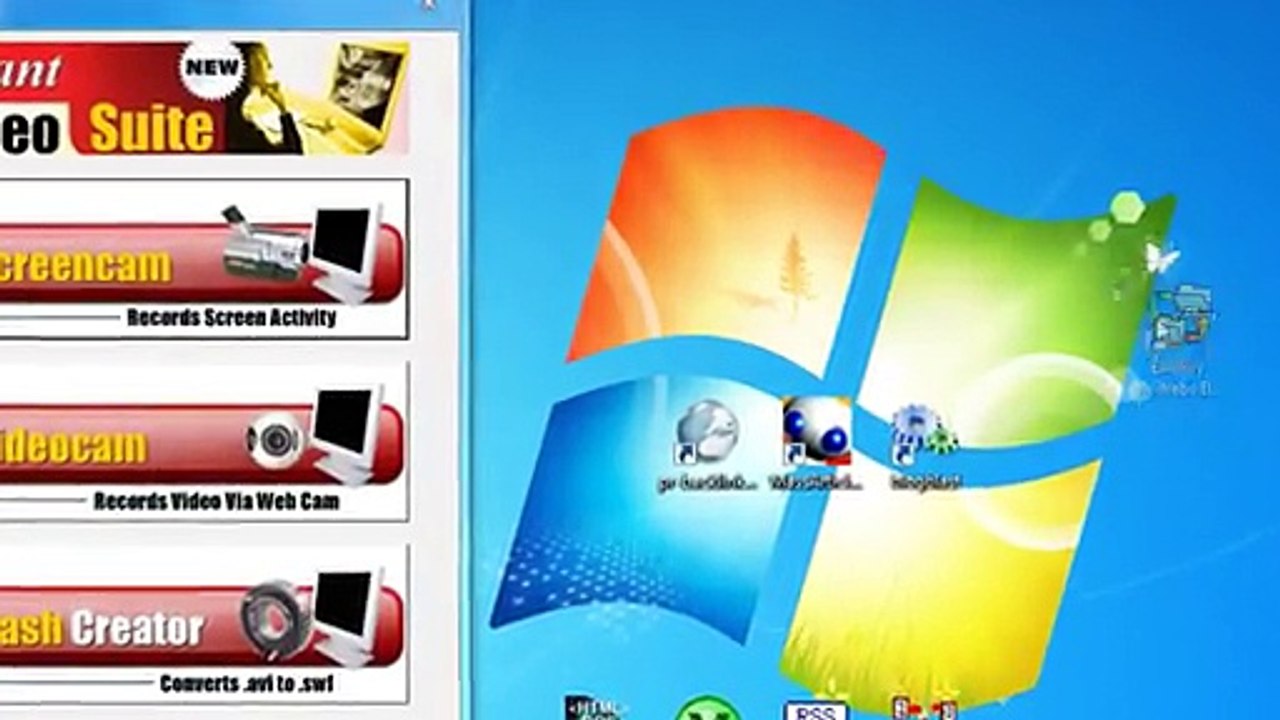1280x720 pixels.
Task: Launch the Screencam screen recorder button
Action: pyautogui.click(x=202, y=262)
